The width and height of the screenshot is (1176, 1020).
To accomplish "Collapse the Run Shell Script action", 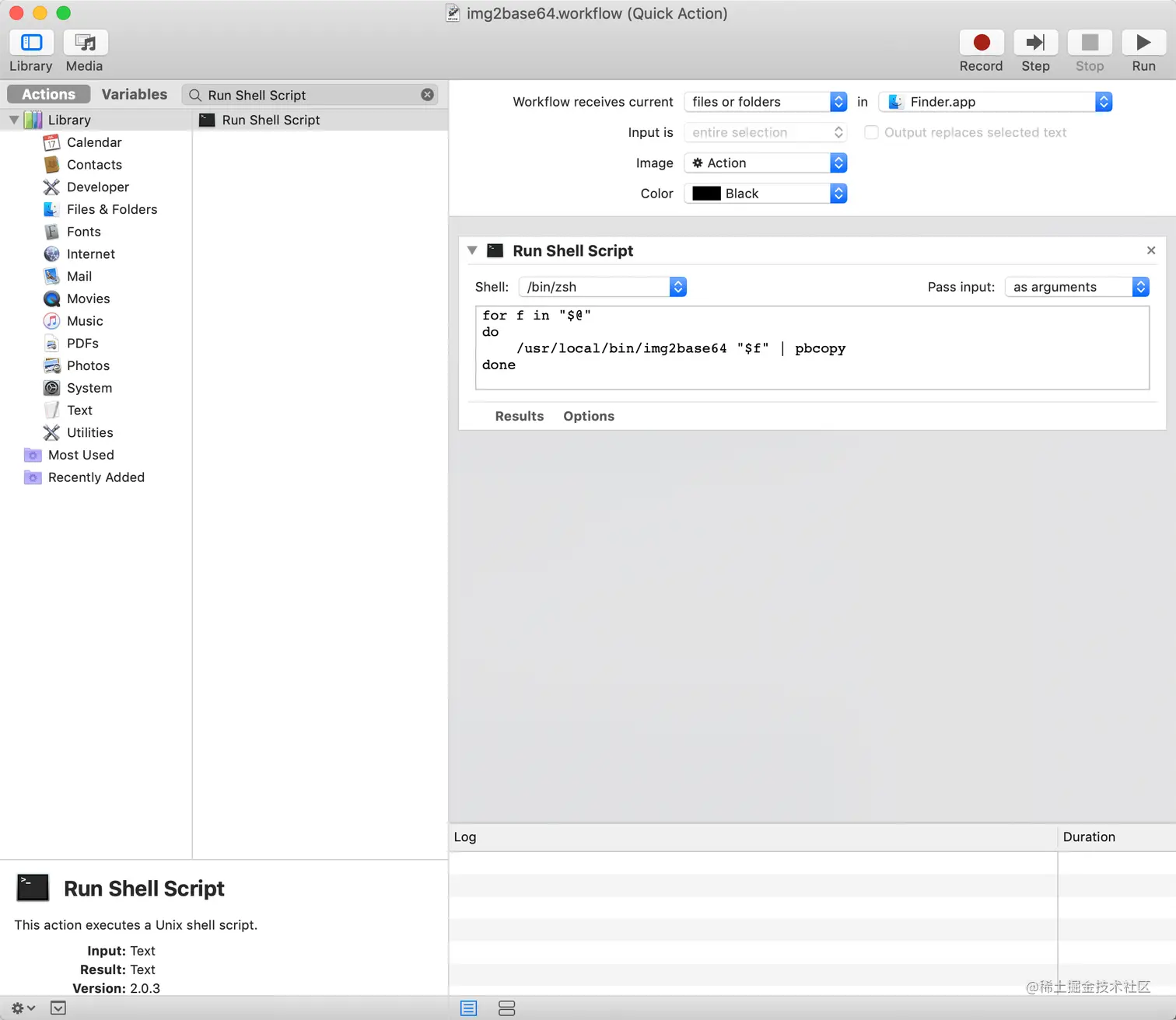I will click(x=472, y=250).
